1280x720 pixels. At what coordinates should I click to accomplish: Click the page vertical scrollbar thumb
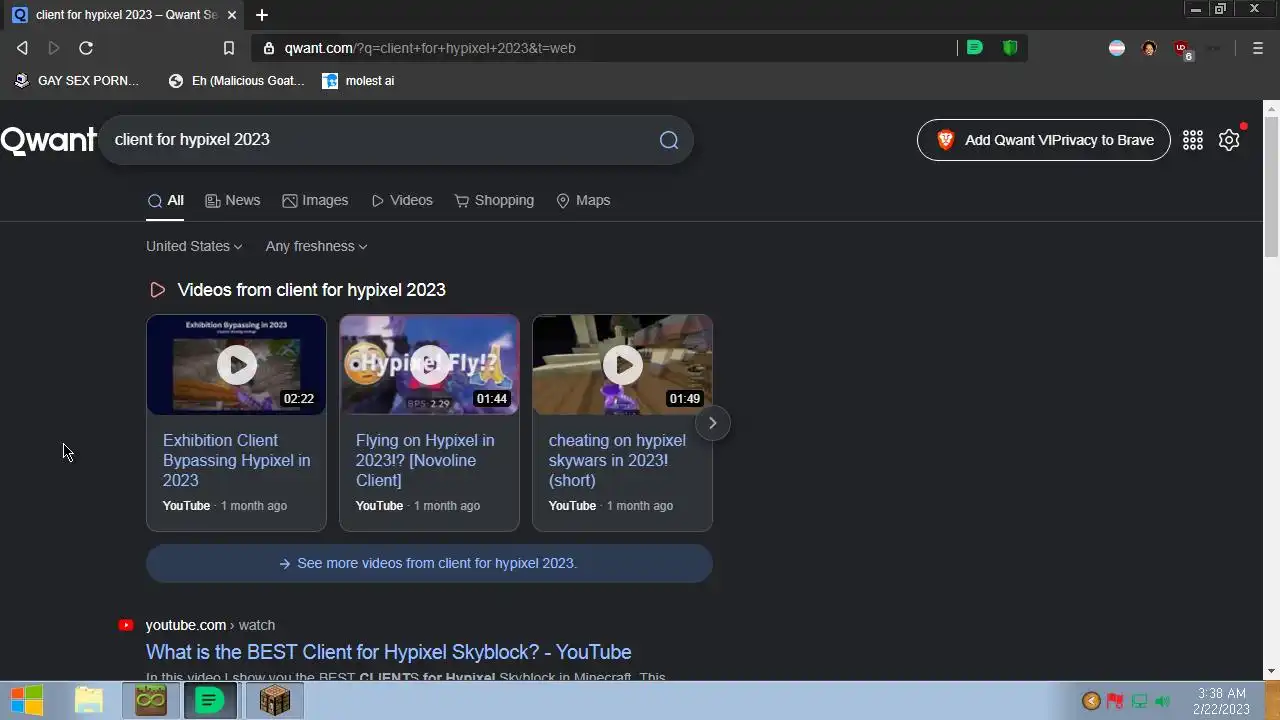1271,186
